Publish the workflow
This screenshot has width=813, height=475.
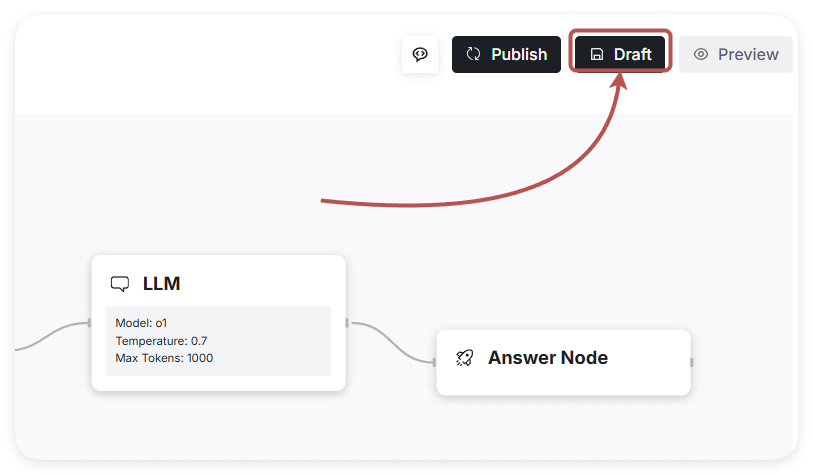[506, 55]
